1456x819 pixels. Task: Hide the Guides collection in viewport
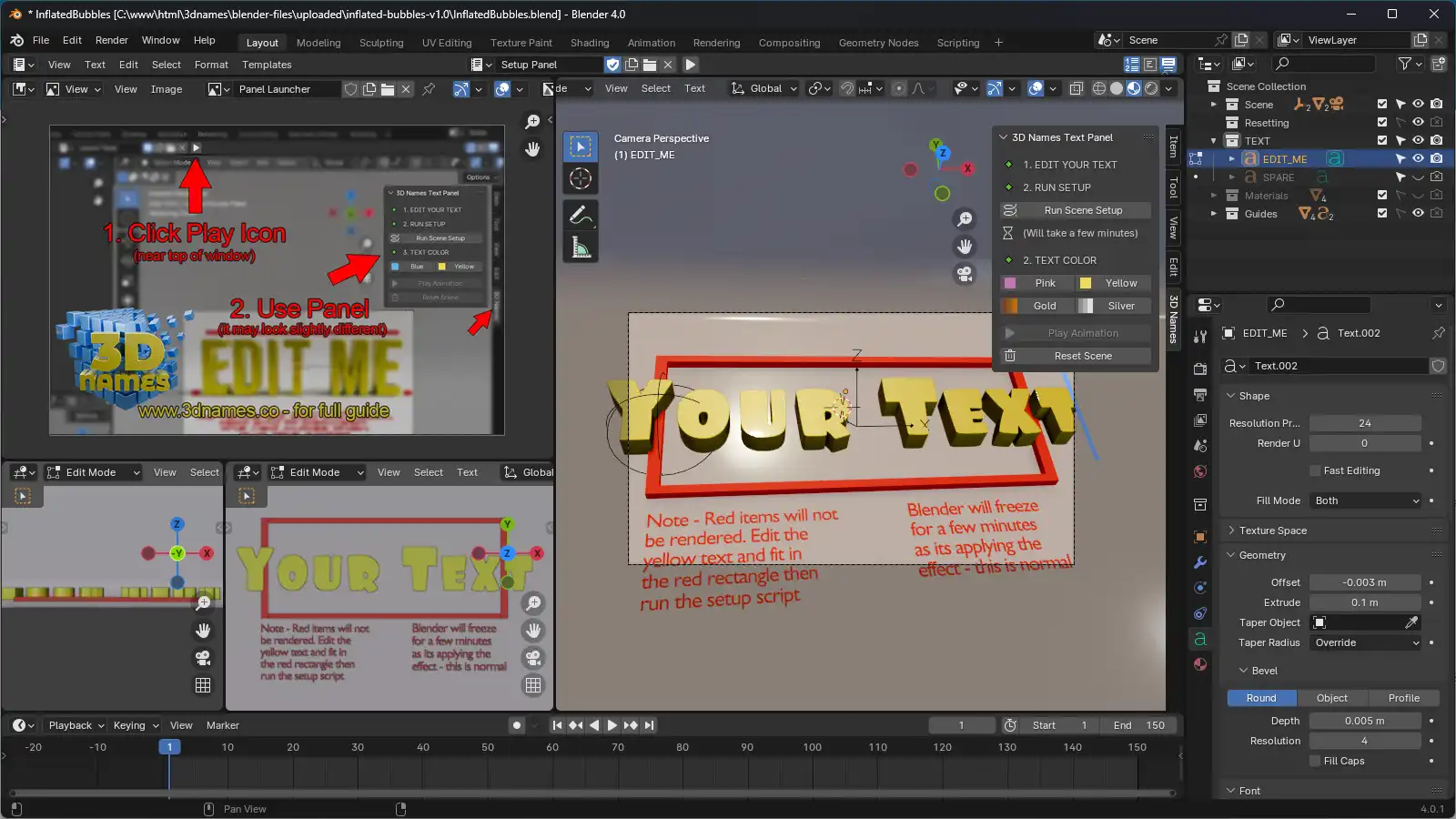coord(1418,213)
